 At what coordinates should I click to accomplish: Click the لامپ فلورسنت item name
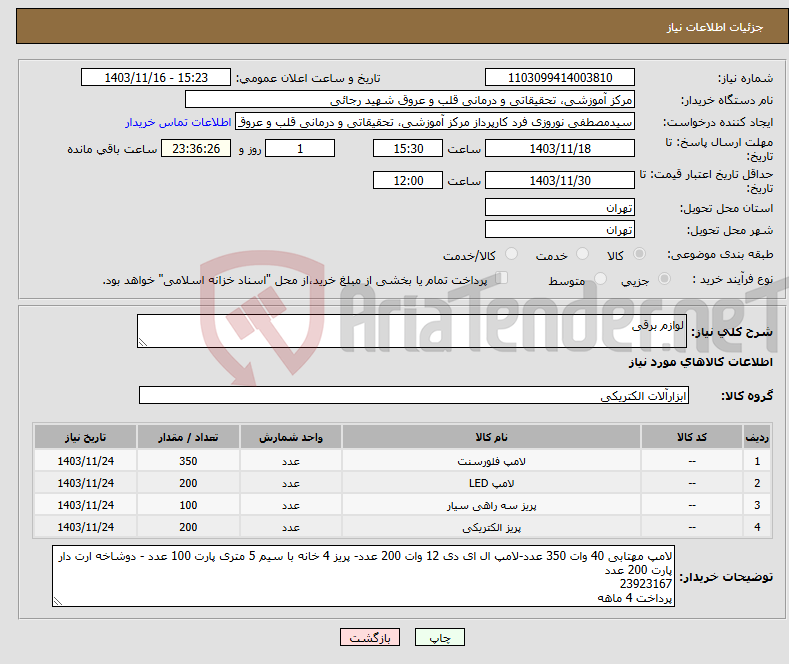point(491,461)
